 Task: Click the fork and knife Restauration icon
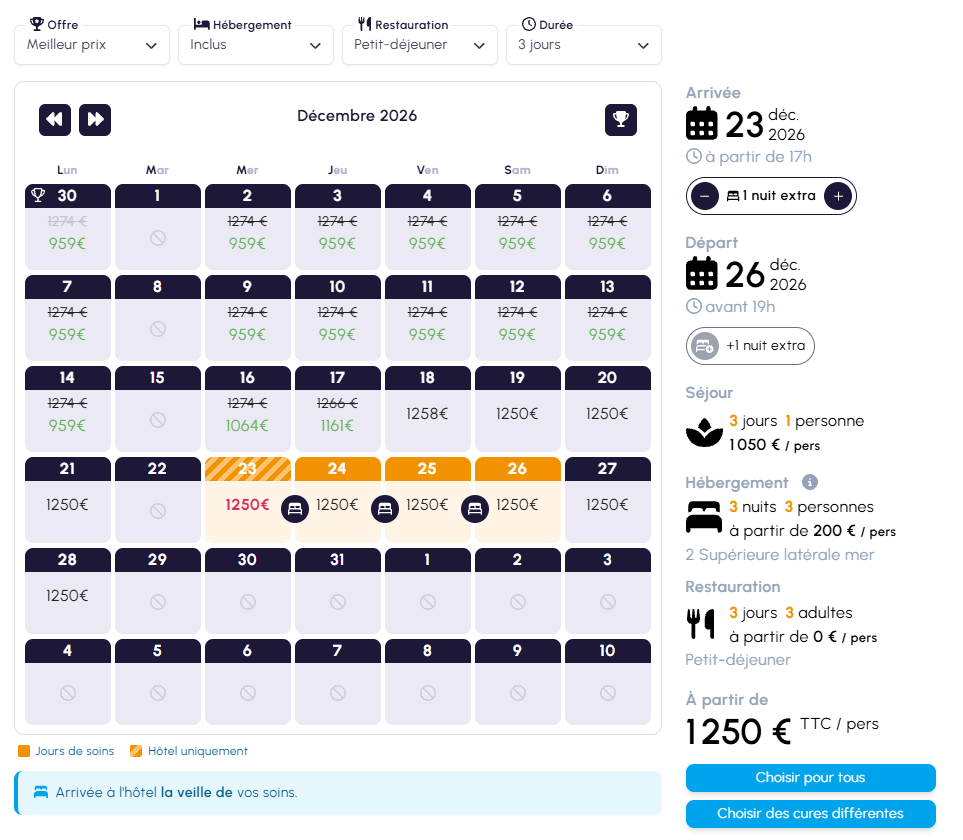click(701, 624)
